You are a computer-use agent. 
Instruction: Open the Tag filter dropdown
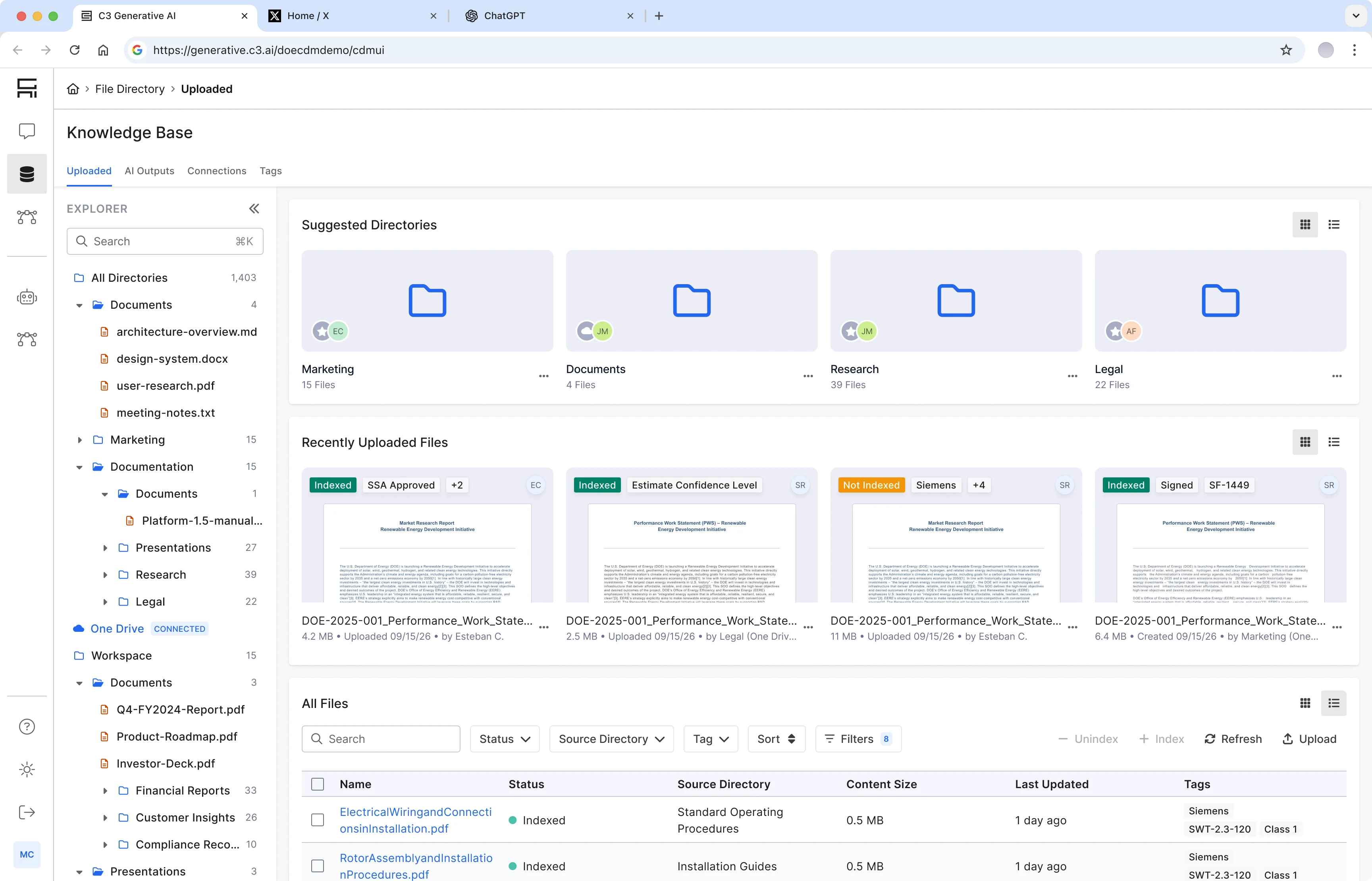pos(711,739)
